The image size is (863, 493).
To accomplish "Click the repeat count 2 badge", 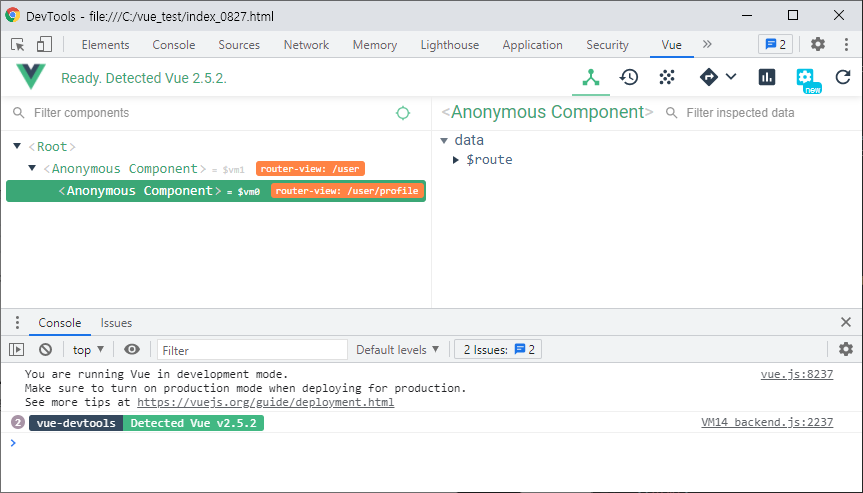I will coord(18,423).
